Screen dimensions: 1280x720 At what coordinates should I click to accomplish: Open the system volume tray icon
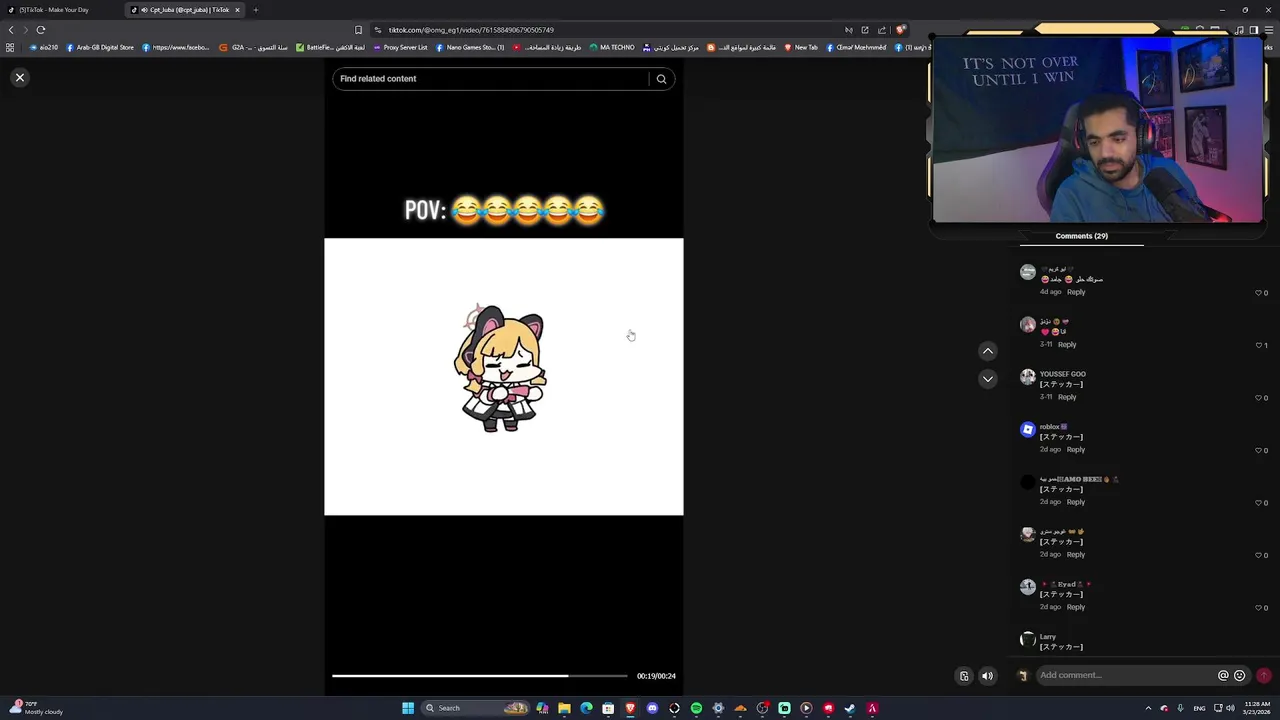coord(1230,708)
